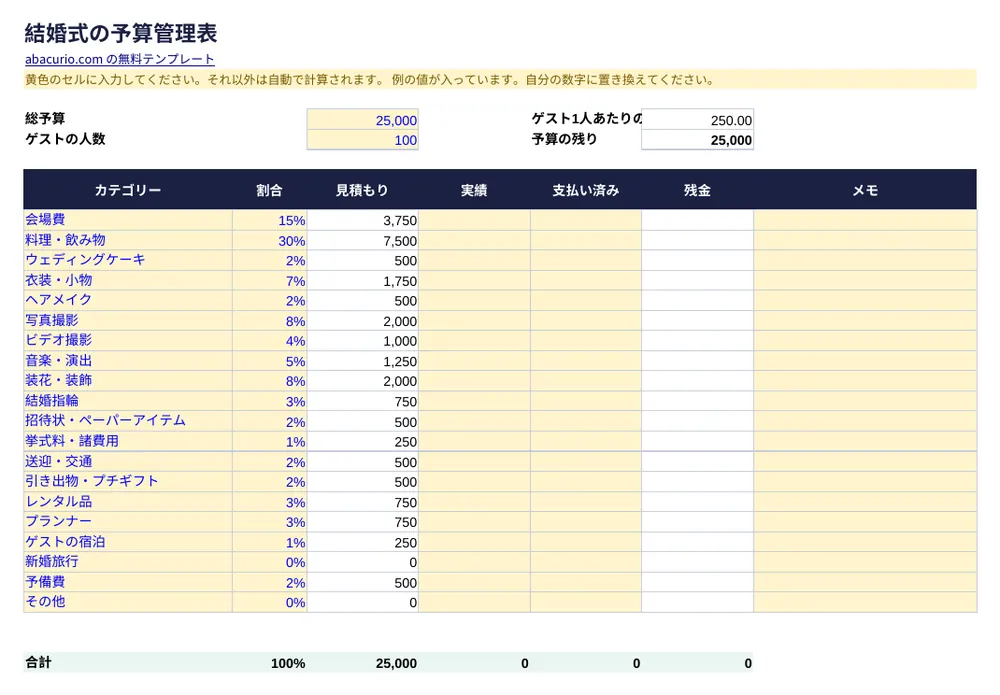Screen dimensions: 1000x695
Task: Click the 7% ratio for 衣装・小物
Action: pos(269,281)
